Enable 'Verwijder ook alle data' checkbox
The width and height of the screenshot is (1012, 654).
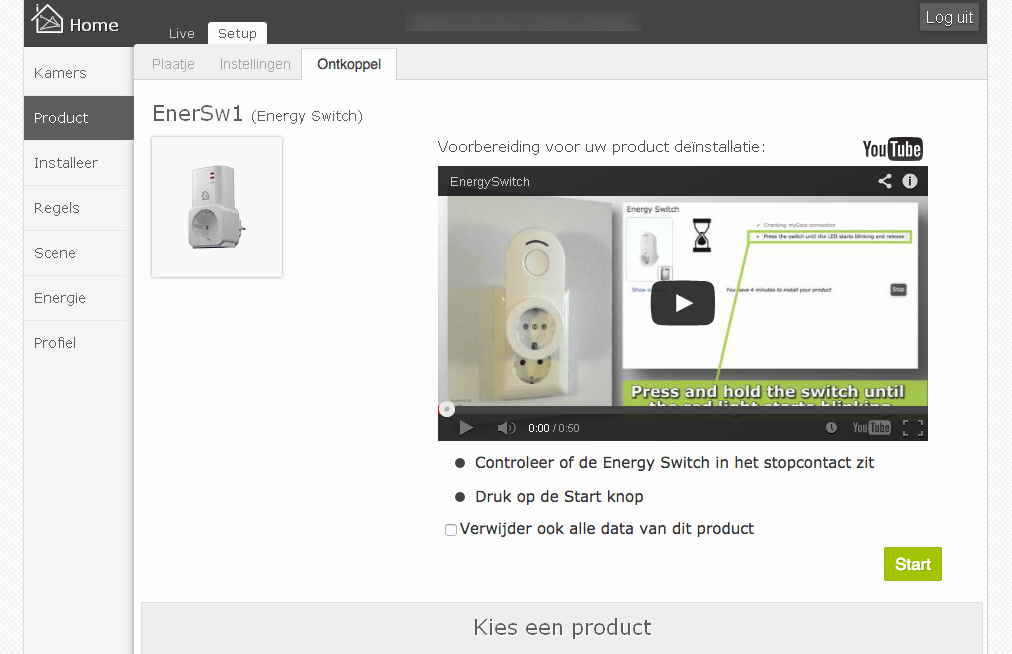click(450, 530)
